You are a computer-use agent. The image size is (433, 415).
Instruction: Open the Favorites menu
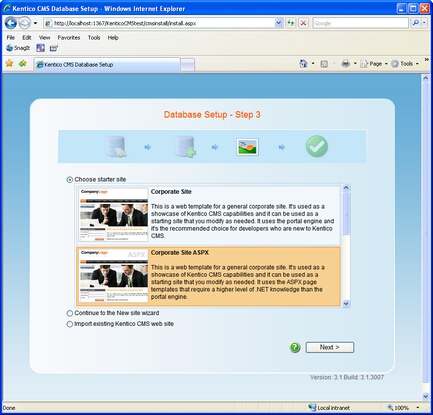point(69,38)
